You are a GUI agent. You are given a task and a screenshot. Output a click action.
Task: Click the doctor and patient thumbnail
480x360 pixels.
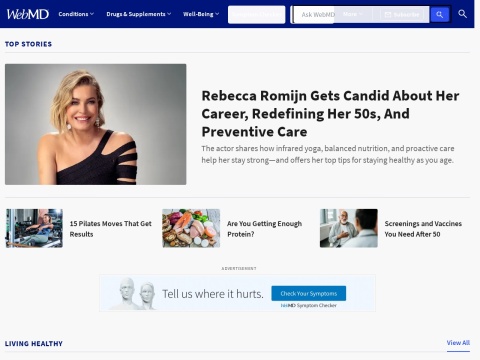(x=349, y=228)
